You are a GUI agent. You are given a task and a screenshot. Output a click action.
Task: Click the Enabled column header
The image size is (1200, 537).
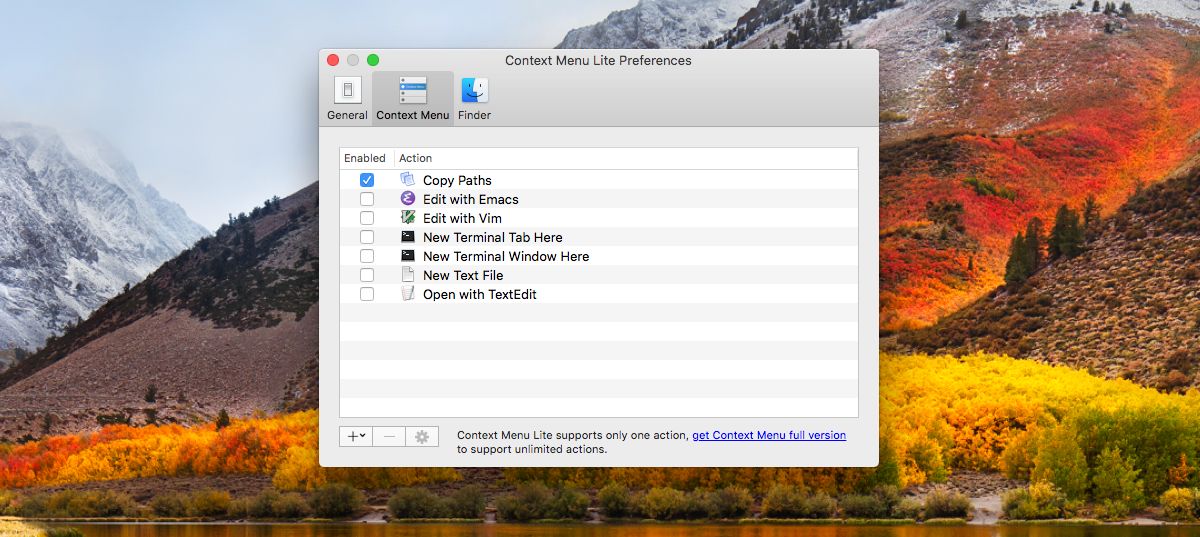pos(365,158)
